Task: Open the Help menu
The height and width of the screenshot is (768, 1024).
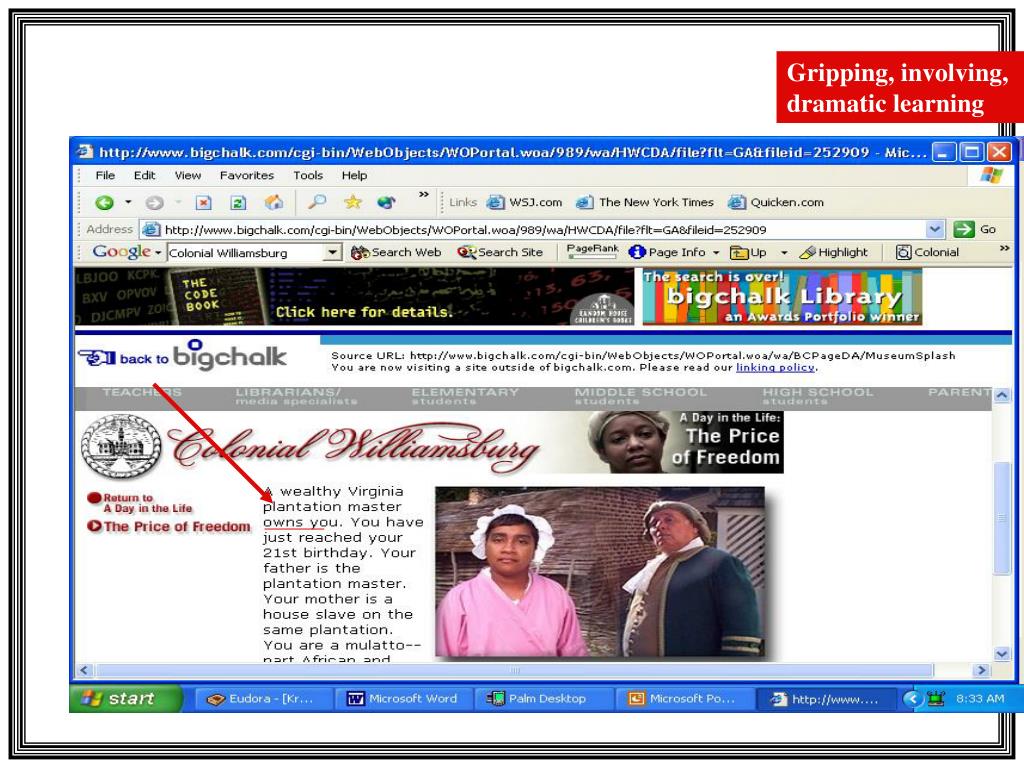Action: click(x=354, y=175)
